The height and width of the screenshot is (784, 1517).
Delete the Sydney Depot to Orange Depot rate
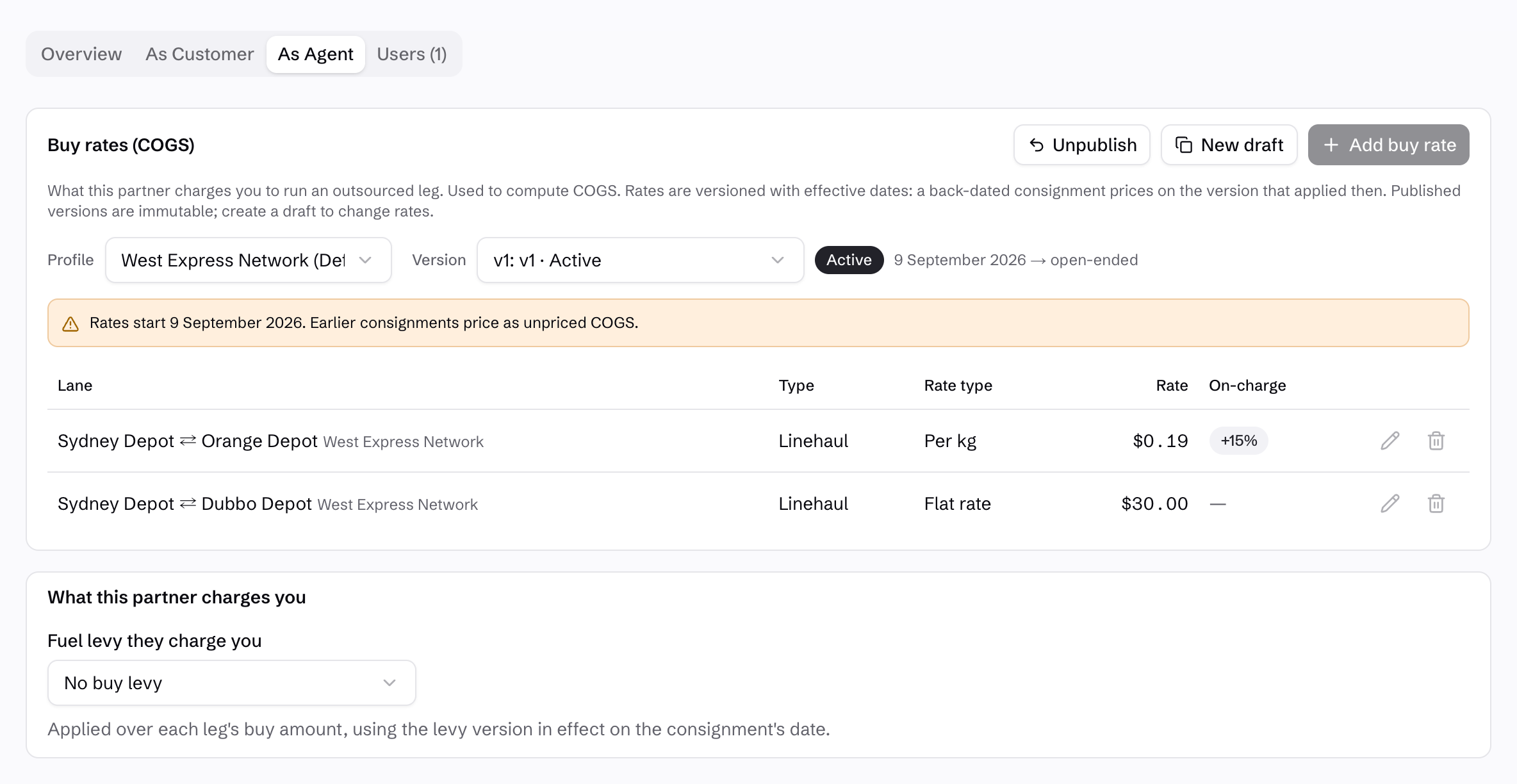tap(1436, 441)
